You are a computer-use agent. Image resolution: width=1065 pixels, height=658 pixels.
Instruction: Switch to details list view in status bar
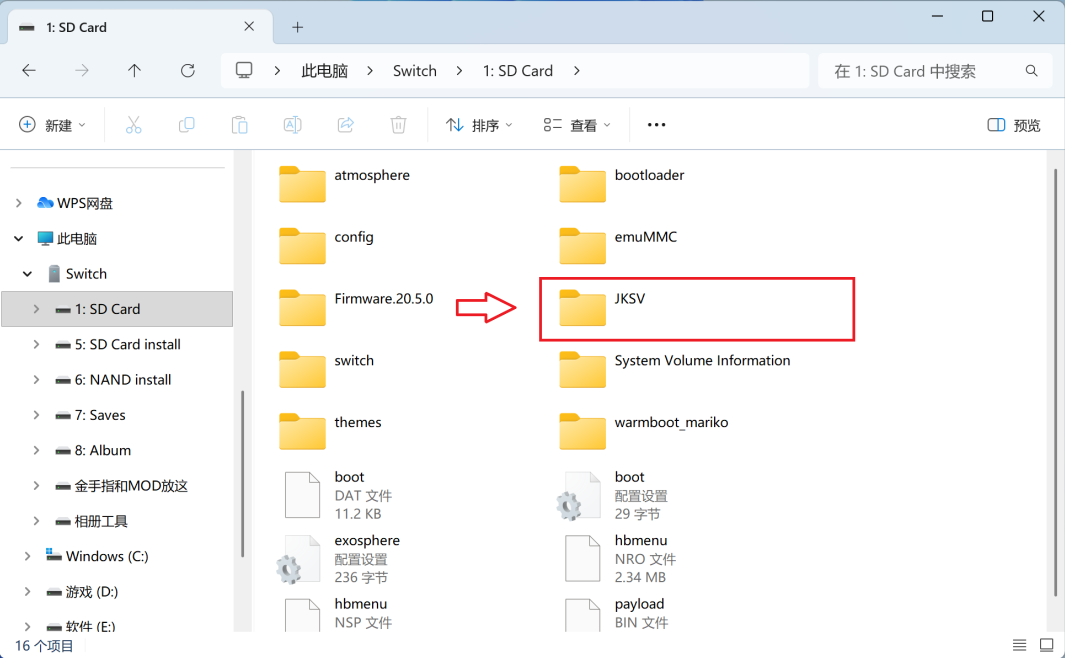[x=1019, y=646]
